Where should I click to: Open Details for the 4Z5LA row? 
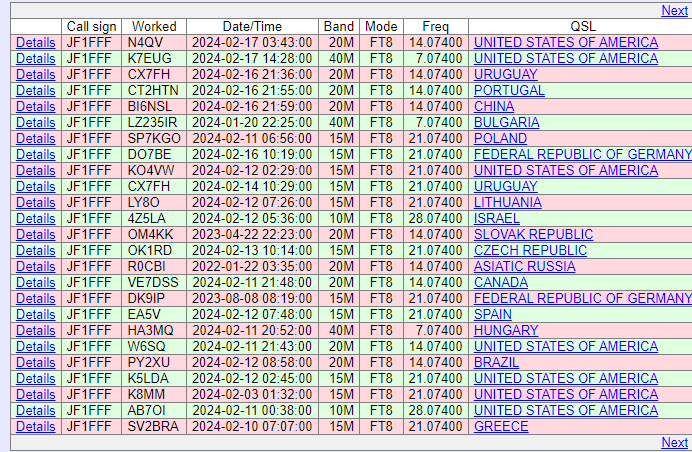coord(35,218)
